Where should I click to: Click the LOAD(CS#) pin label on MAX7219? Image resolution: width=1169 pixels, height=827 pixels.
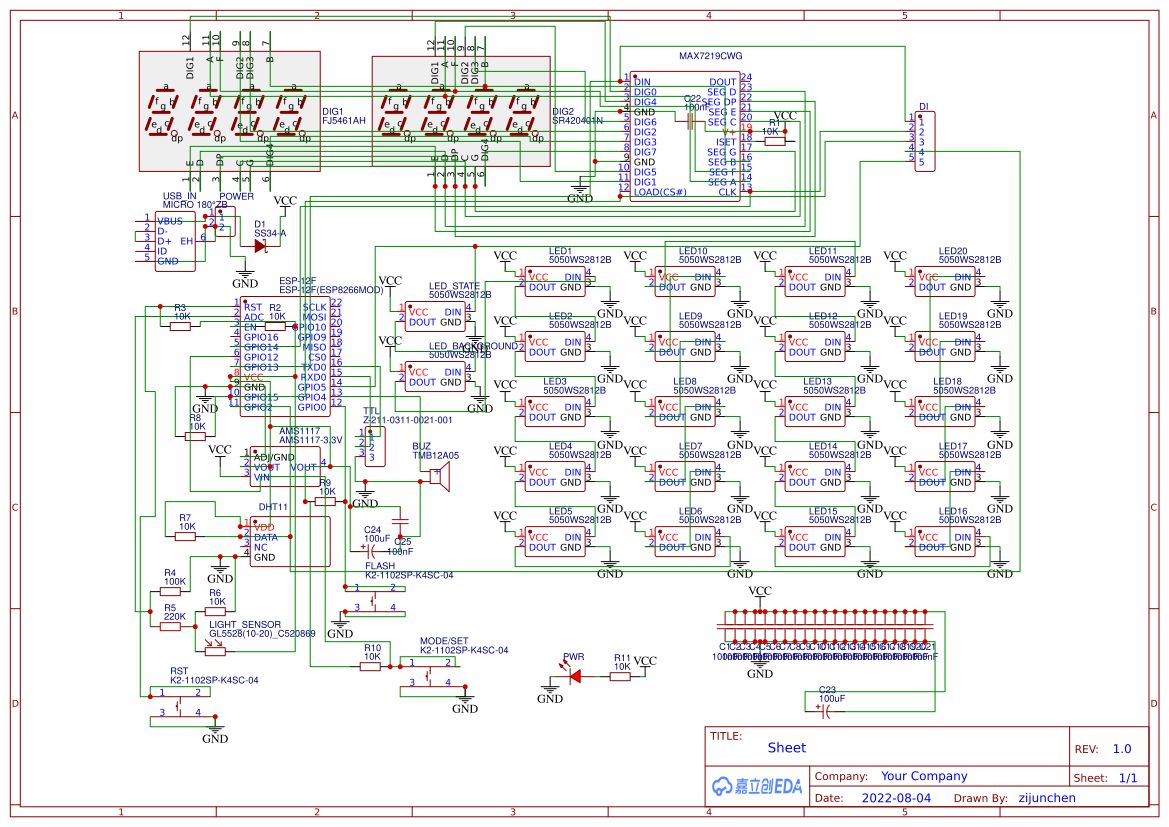coord(660,192)
